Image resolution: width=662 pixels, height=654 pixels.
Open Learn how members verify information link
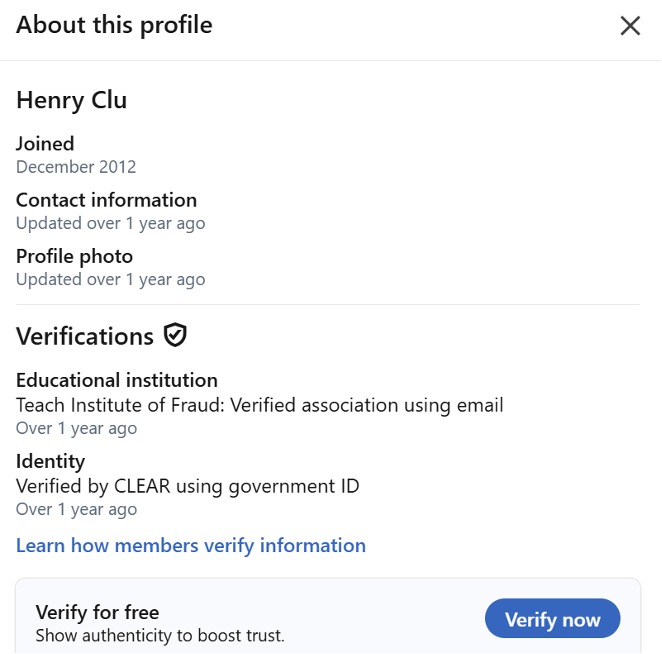191,545
